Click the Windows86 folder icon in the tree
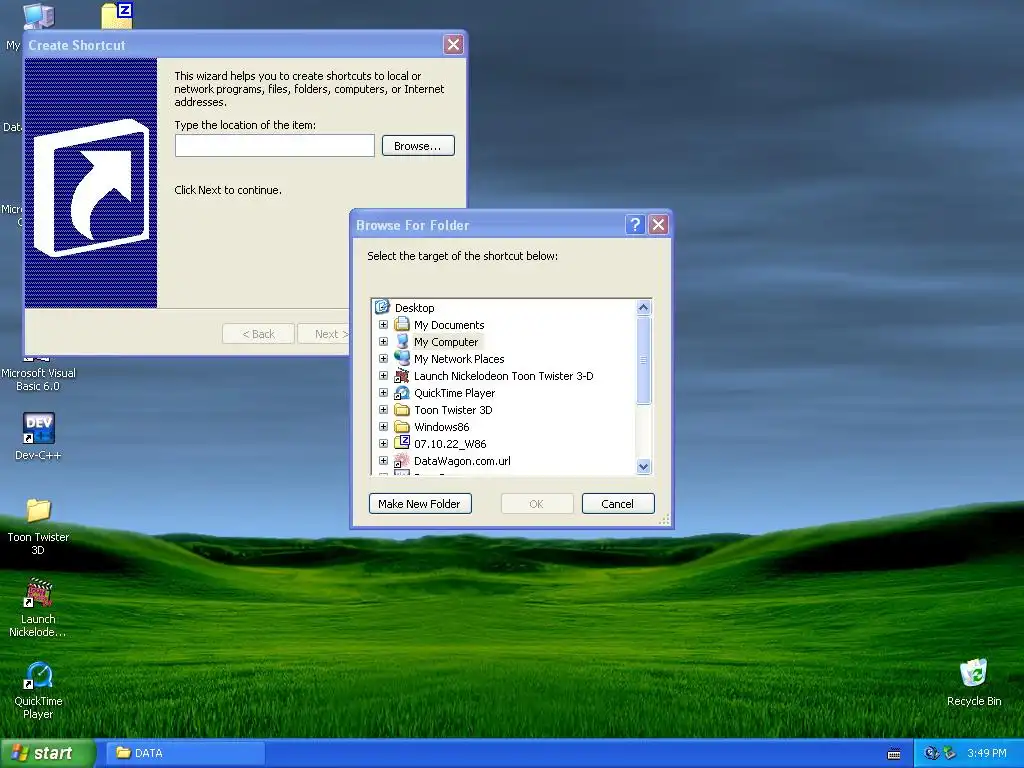This screenshot has height=768, width=1024. click(402, 426)
